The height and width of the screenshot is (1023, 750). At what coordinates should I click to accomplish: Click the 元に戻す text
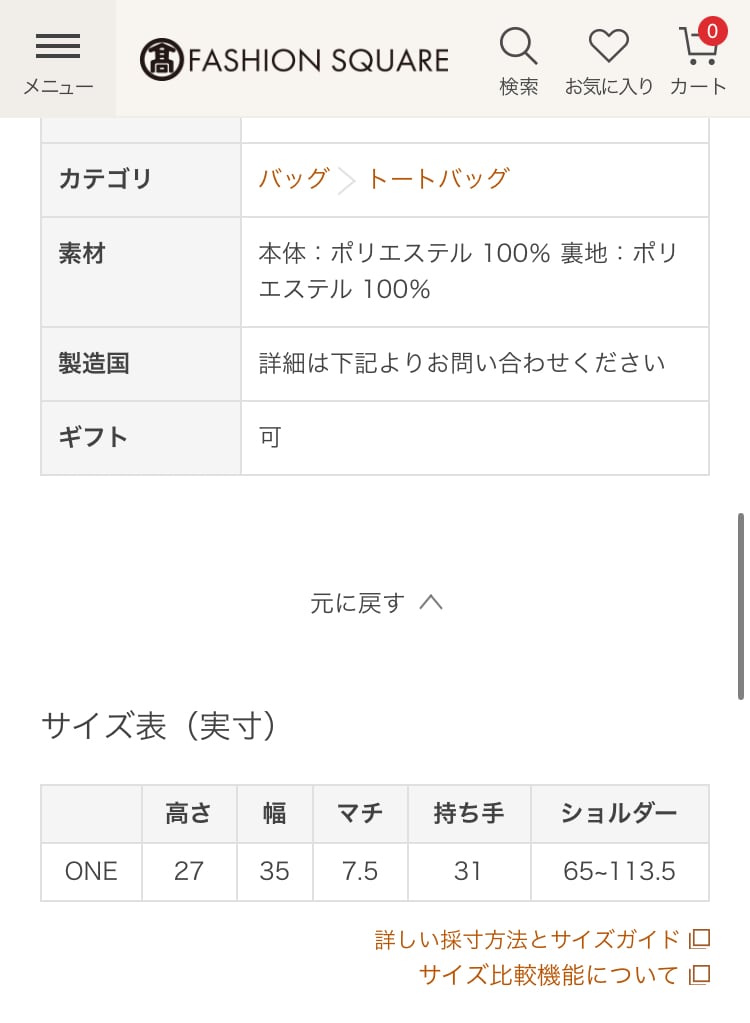pyautogui.click(x=357, y=603)
